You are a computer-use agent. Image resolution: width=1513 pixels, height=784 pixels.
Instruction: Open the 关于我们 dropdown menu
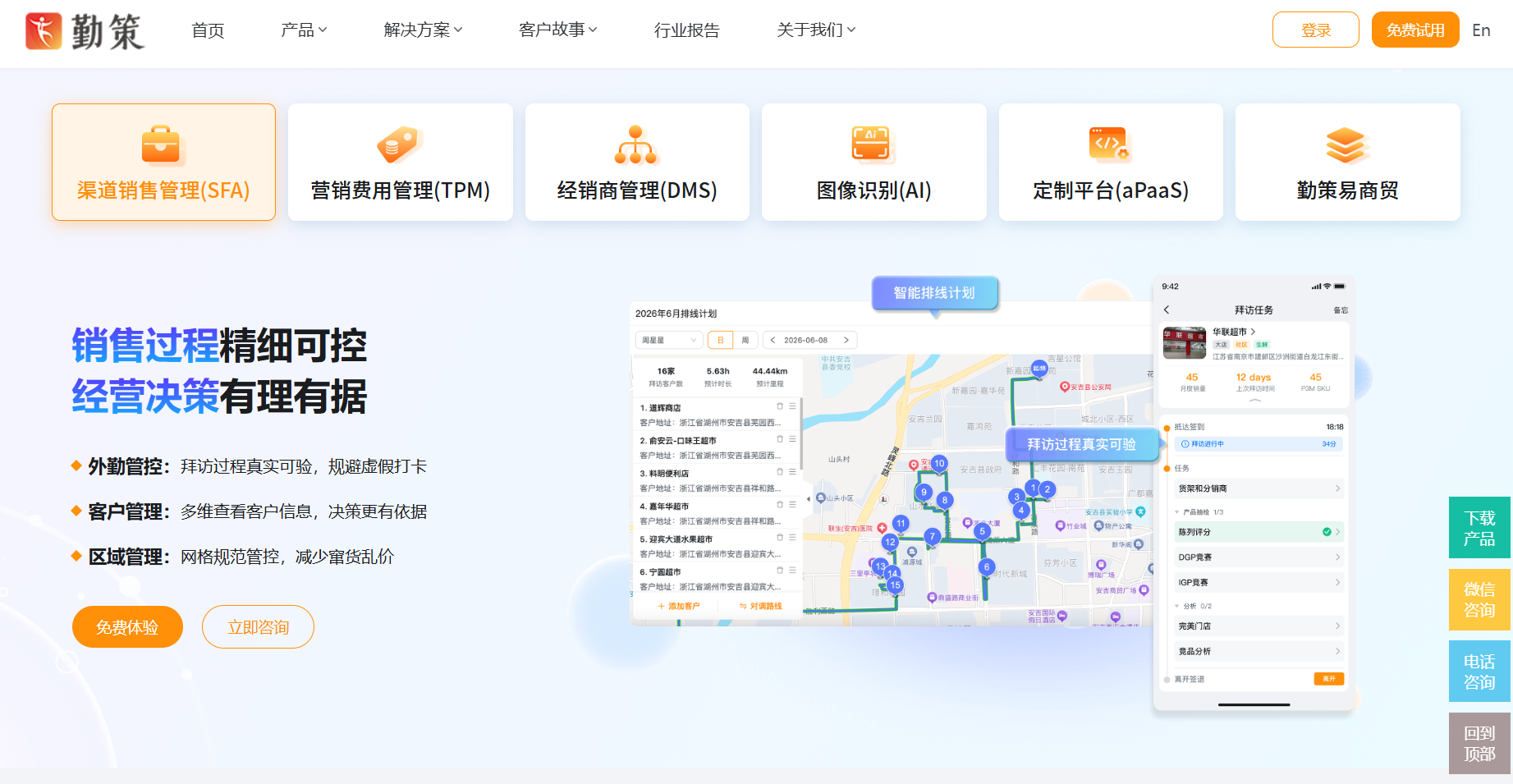click(x=816, y=30)
